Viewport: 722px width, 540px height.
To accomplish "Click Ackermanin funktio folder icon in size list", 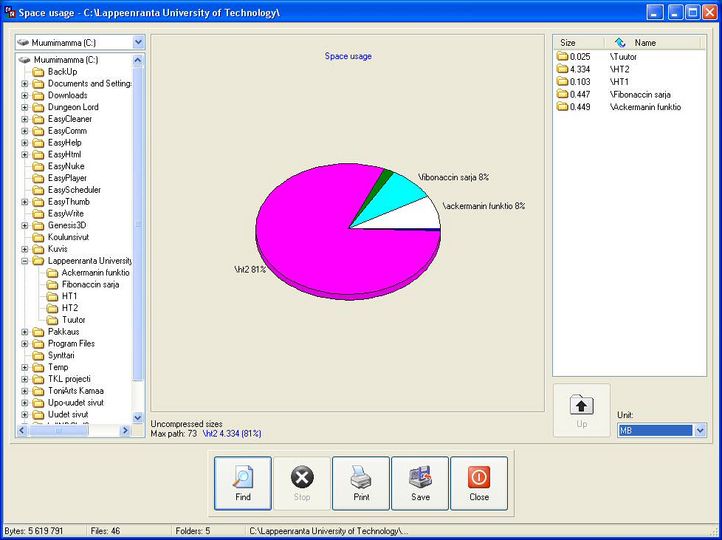I will click(562, 107).
